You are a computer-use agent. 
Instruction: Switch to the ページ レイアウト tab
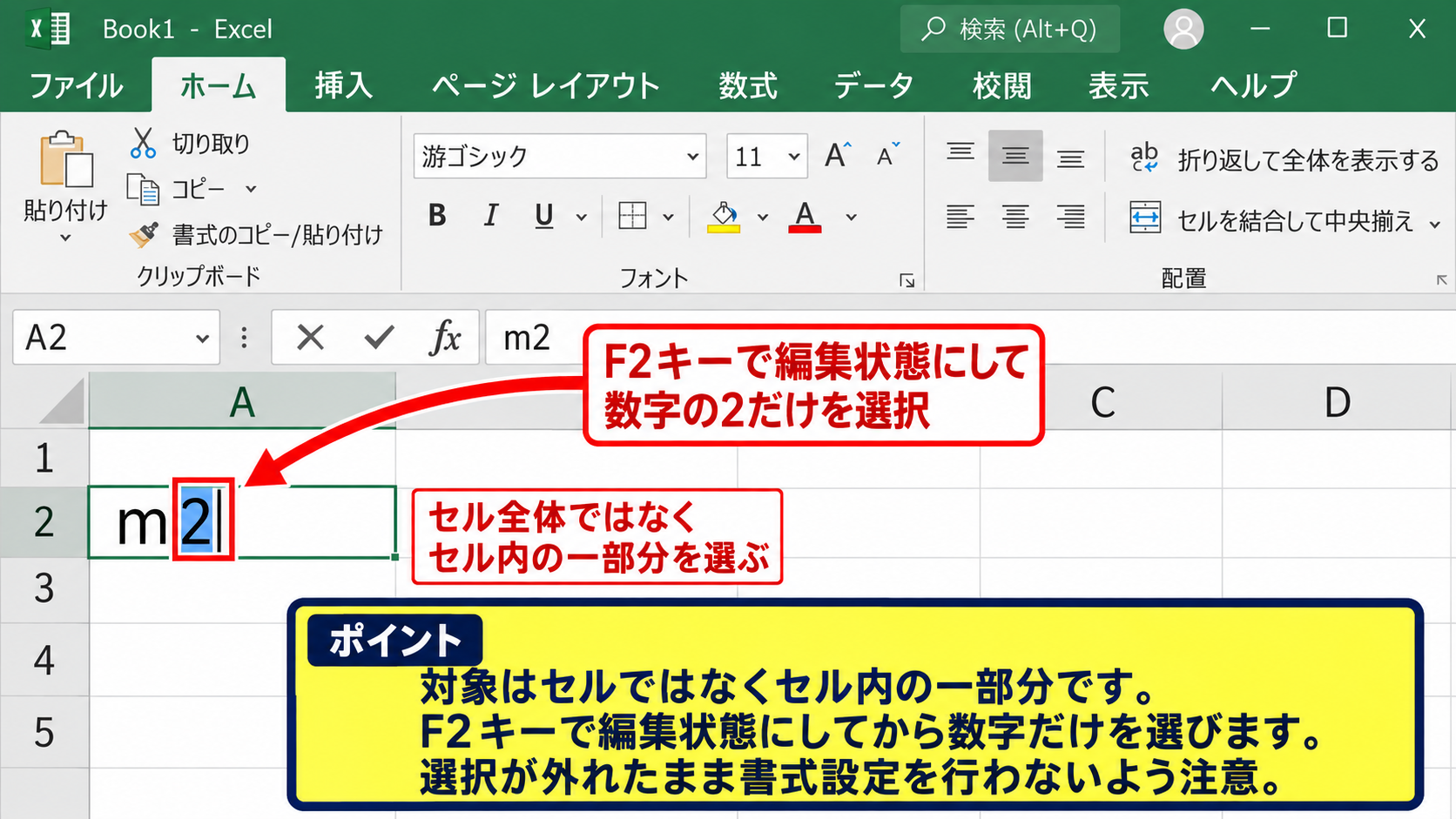point(546,85)
